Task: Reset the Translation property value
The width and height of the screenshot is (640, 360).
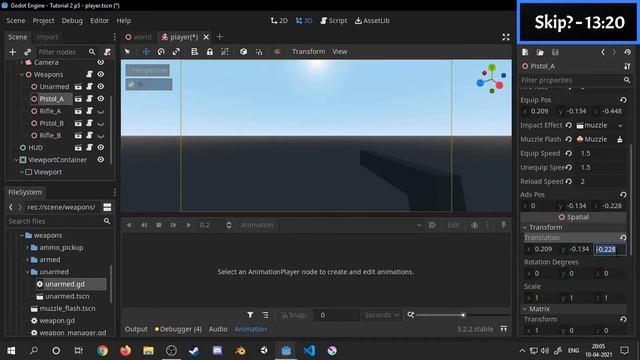Action: point(623,238)
